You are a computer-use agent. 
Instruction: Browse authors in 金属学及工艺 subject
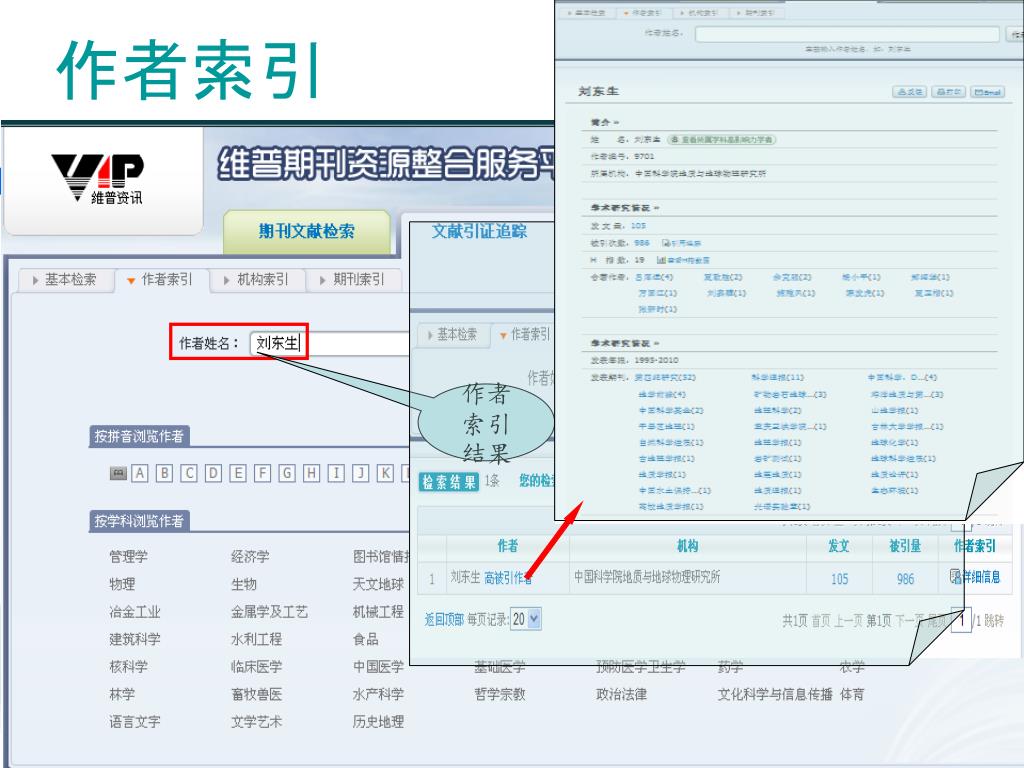[x=269, y=612]
